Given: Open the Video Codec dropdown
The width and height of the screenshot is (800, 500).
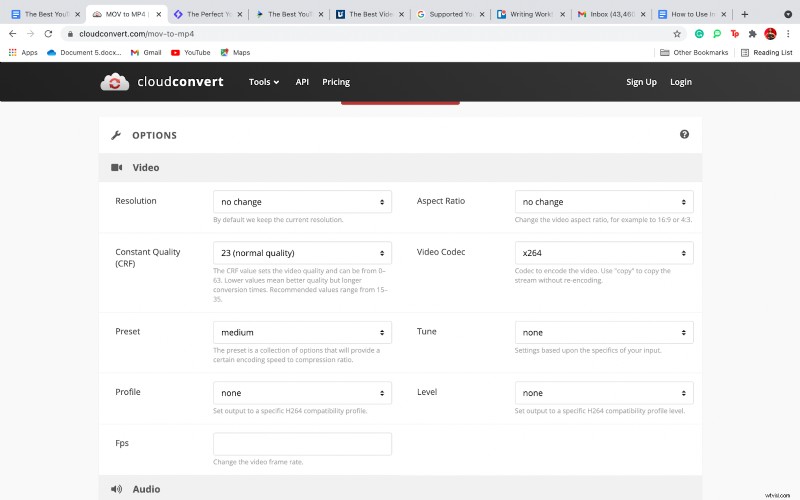Looking at the screenshot, I should [604, 253].
